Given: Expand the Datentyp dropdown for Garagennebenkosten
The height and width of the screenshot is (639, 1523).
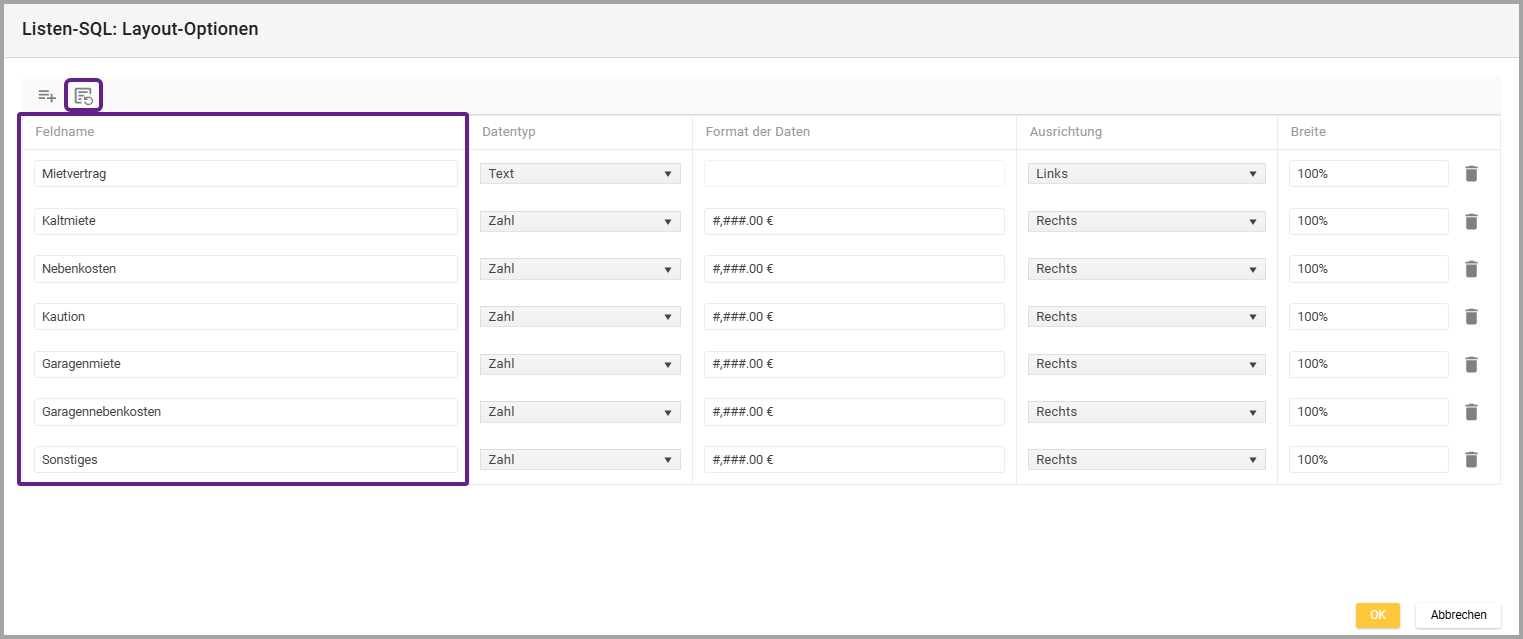Looking at the screenshot, I should click(x=580, y=412).
